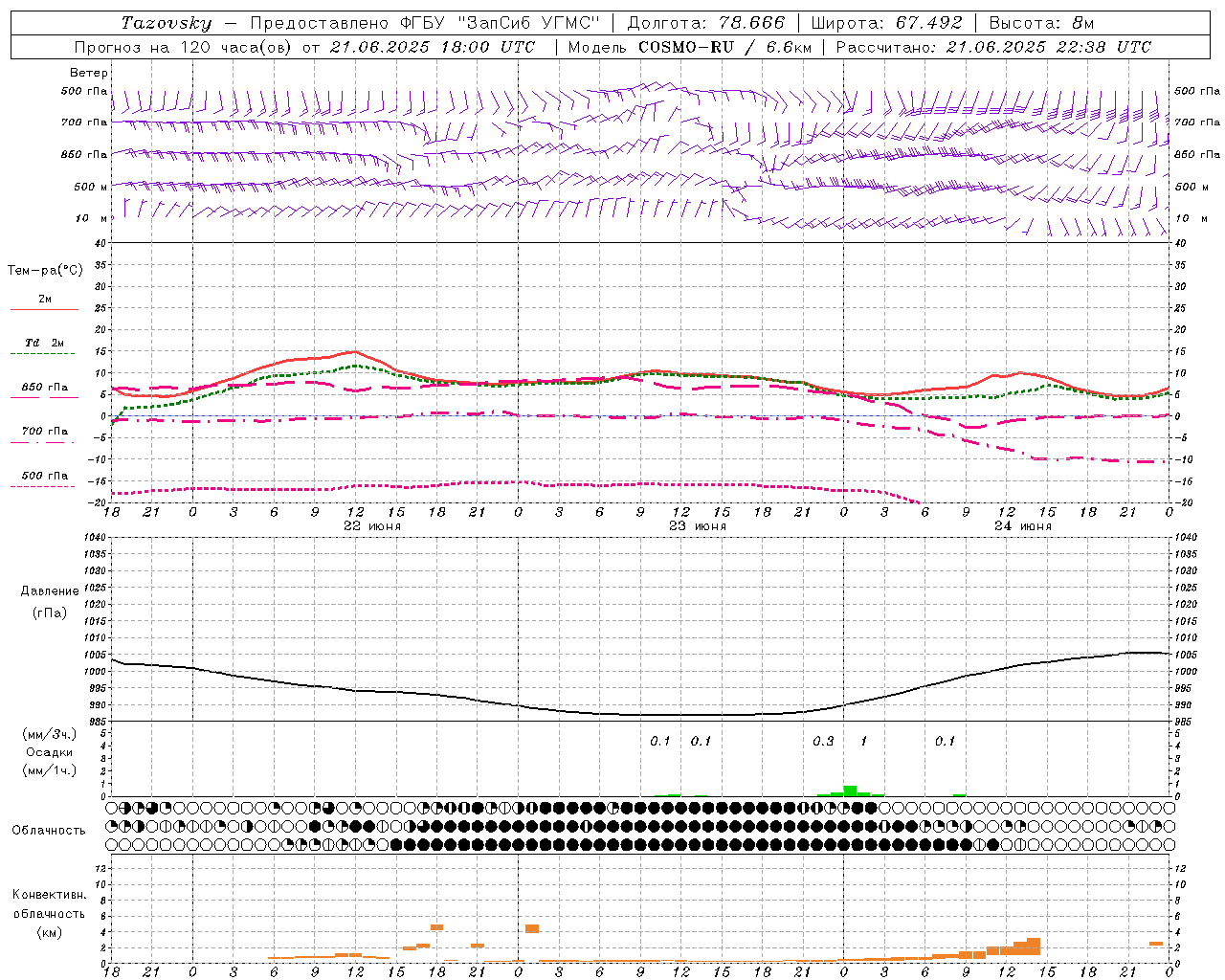Click the (мм/3ч.) units label
The height and width of the screenshot is (980, 1225).
[x=50, y=734]
